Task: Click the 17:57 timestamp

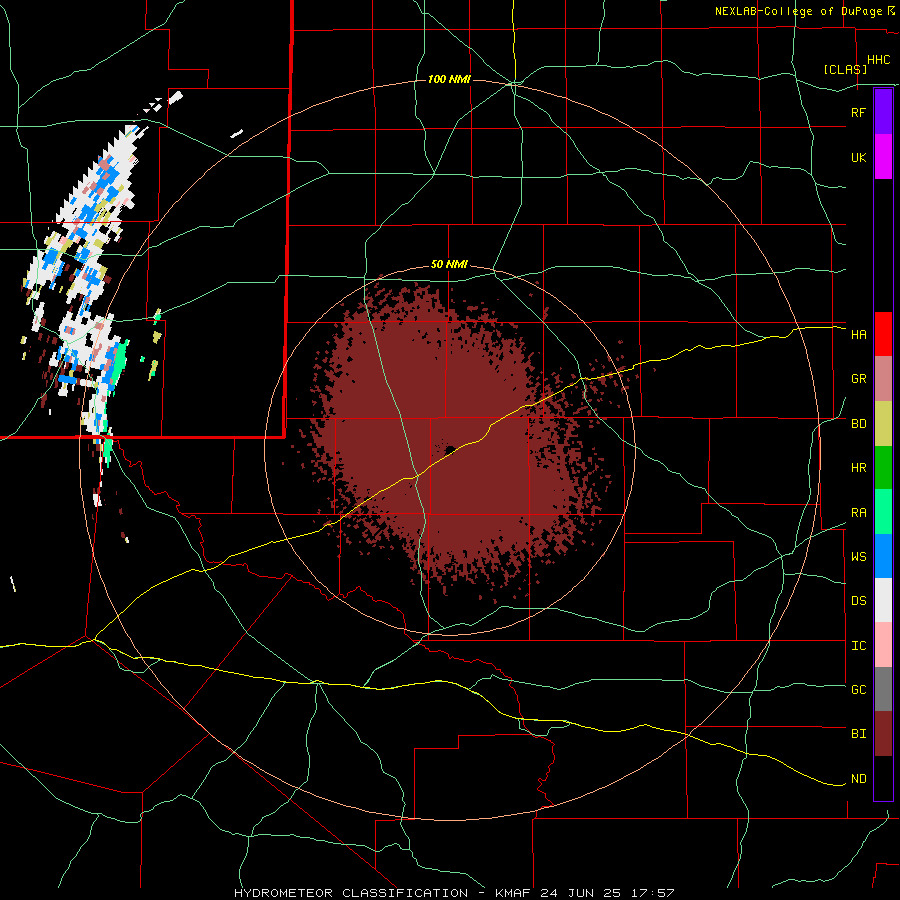Action: [x=655, y=893]
